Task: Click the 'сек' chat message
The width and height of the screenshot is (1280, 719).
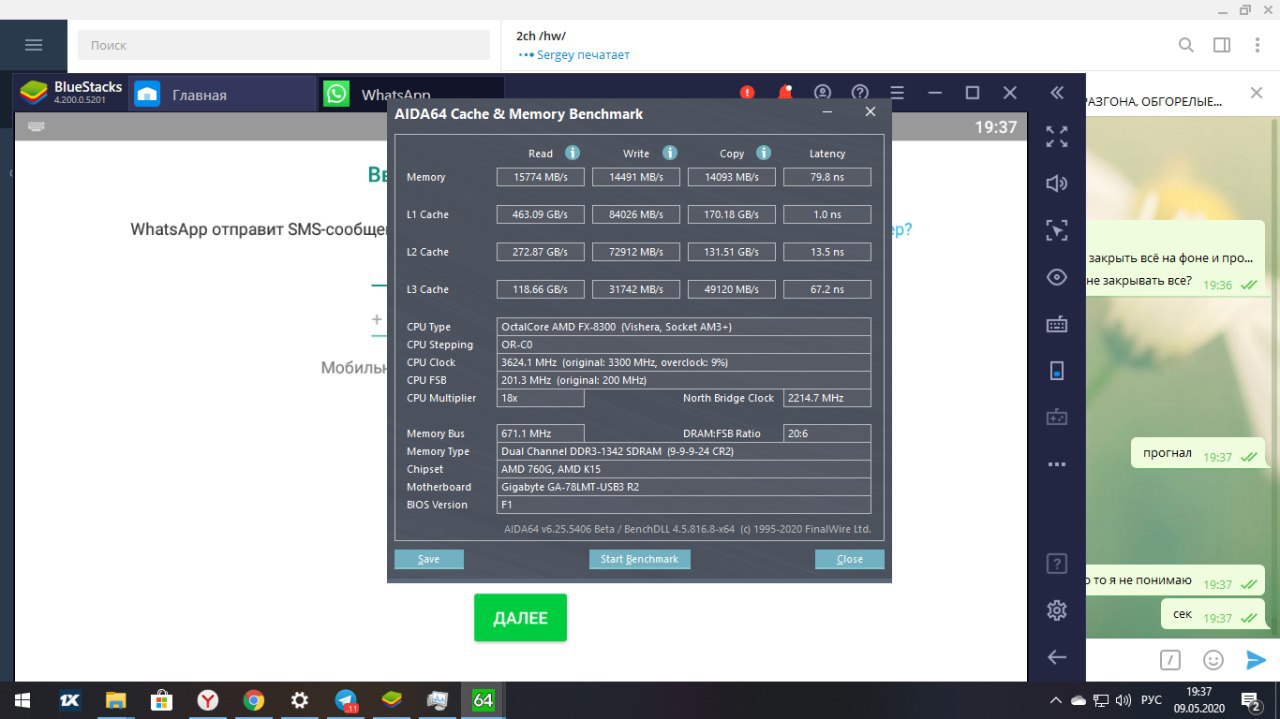Action: (x=1213, y=615)
